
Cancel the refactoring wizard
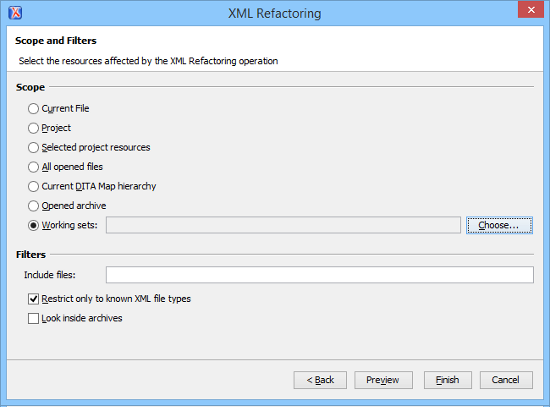coord(506,380)
